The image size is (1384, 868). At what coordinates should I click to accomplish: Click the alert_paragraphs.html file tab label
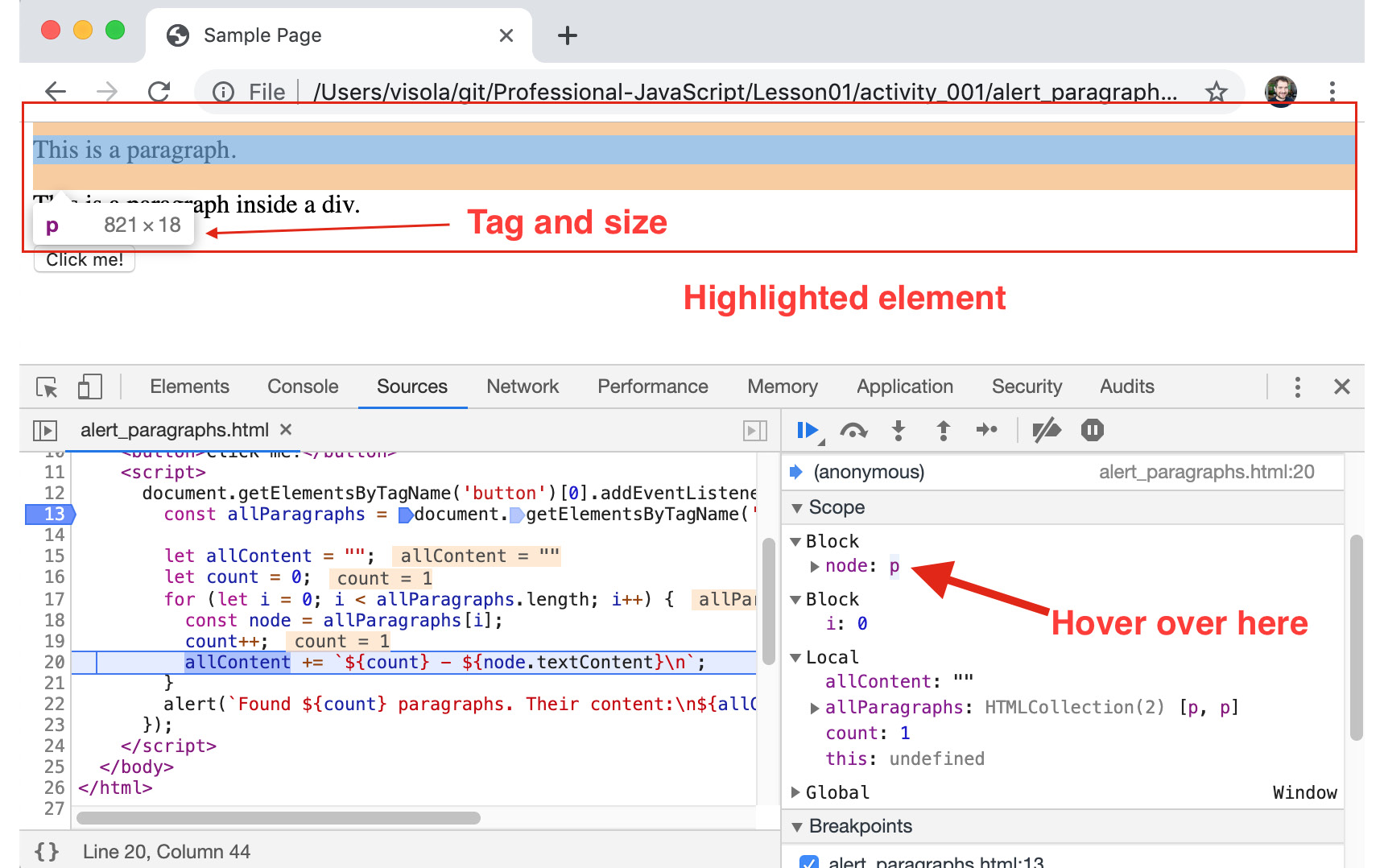175,430
